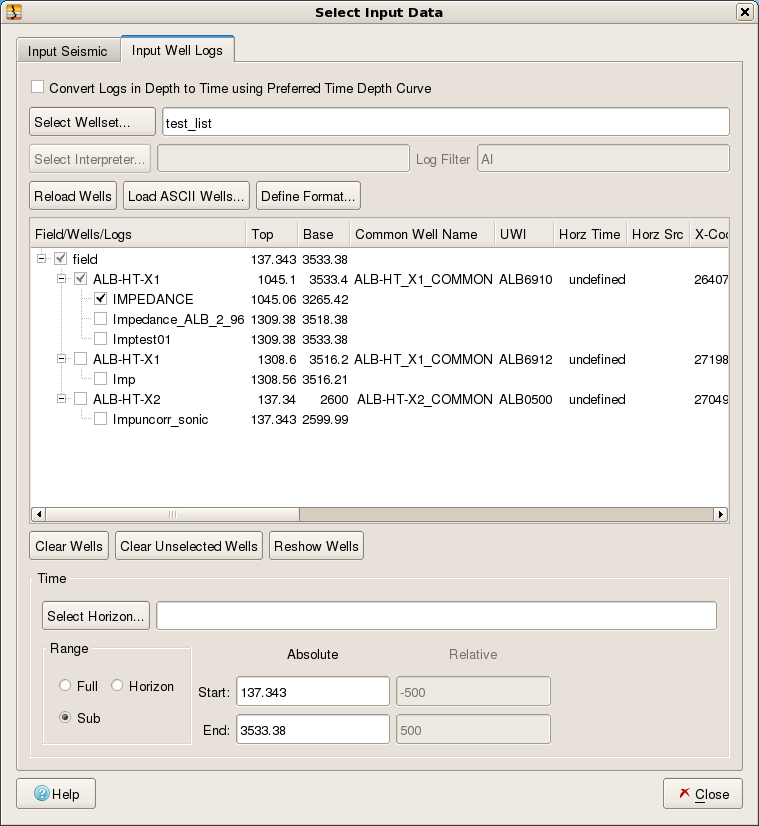Viewport: 759px width, 826px height.
Task: Click the horizon name input field
Action: coord(436,616)
